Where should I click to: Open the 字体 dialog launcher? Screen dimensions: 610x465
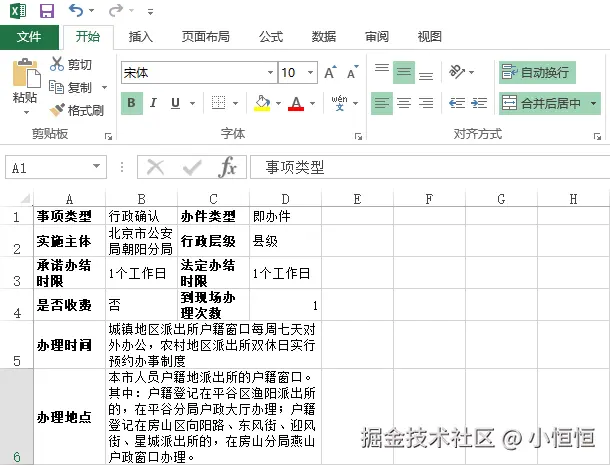click(358, 136)
